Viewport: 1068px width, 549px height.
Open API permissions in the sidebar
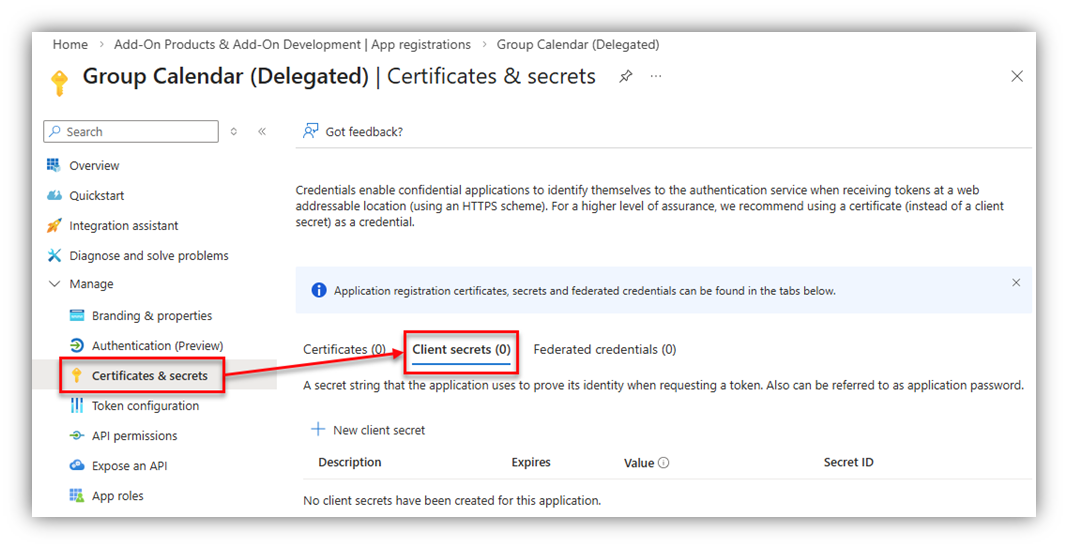134,436
